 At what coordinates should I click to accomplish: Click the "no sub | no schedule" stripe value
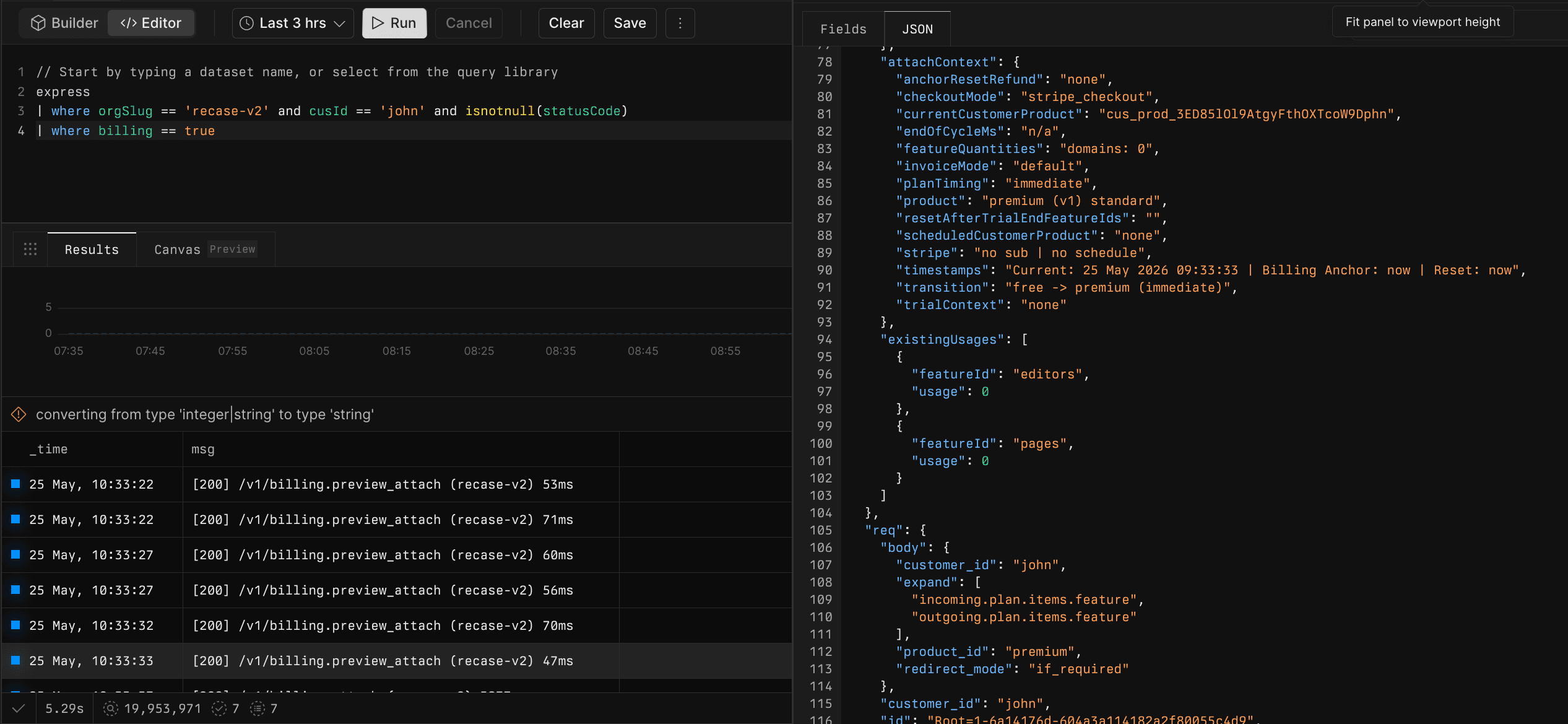(x=1059, y=253)
